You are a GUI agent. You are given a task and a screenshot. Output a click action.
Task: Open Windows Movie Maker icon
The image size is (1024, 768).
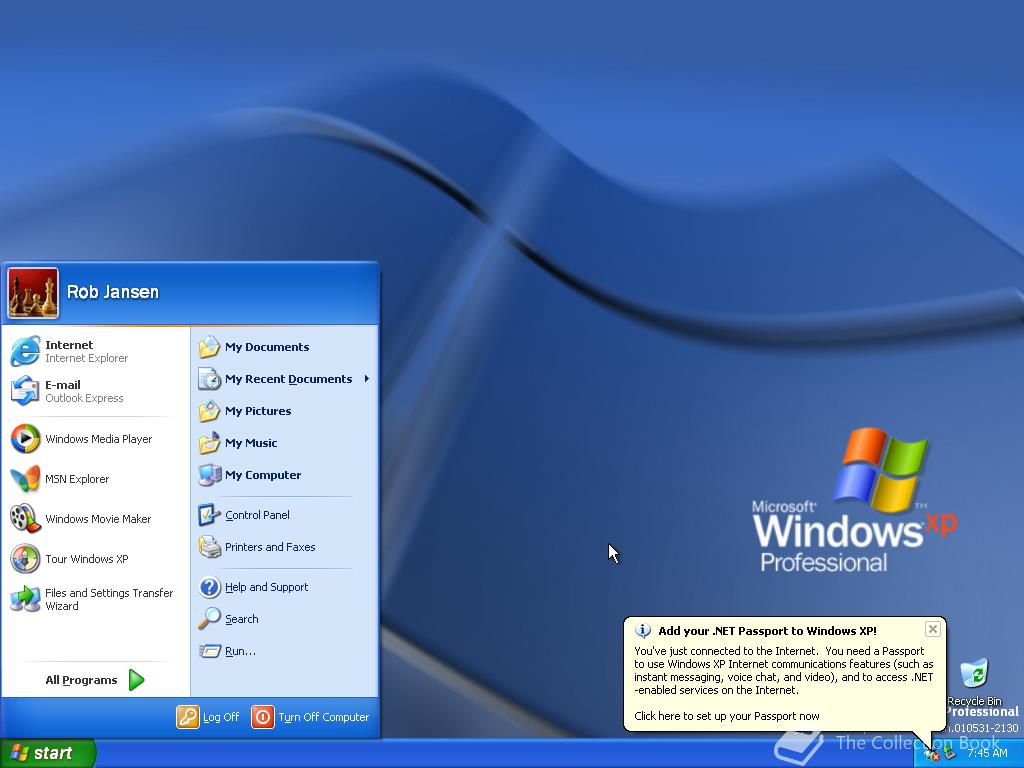pos(25,519)
